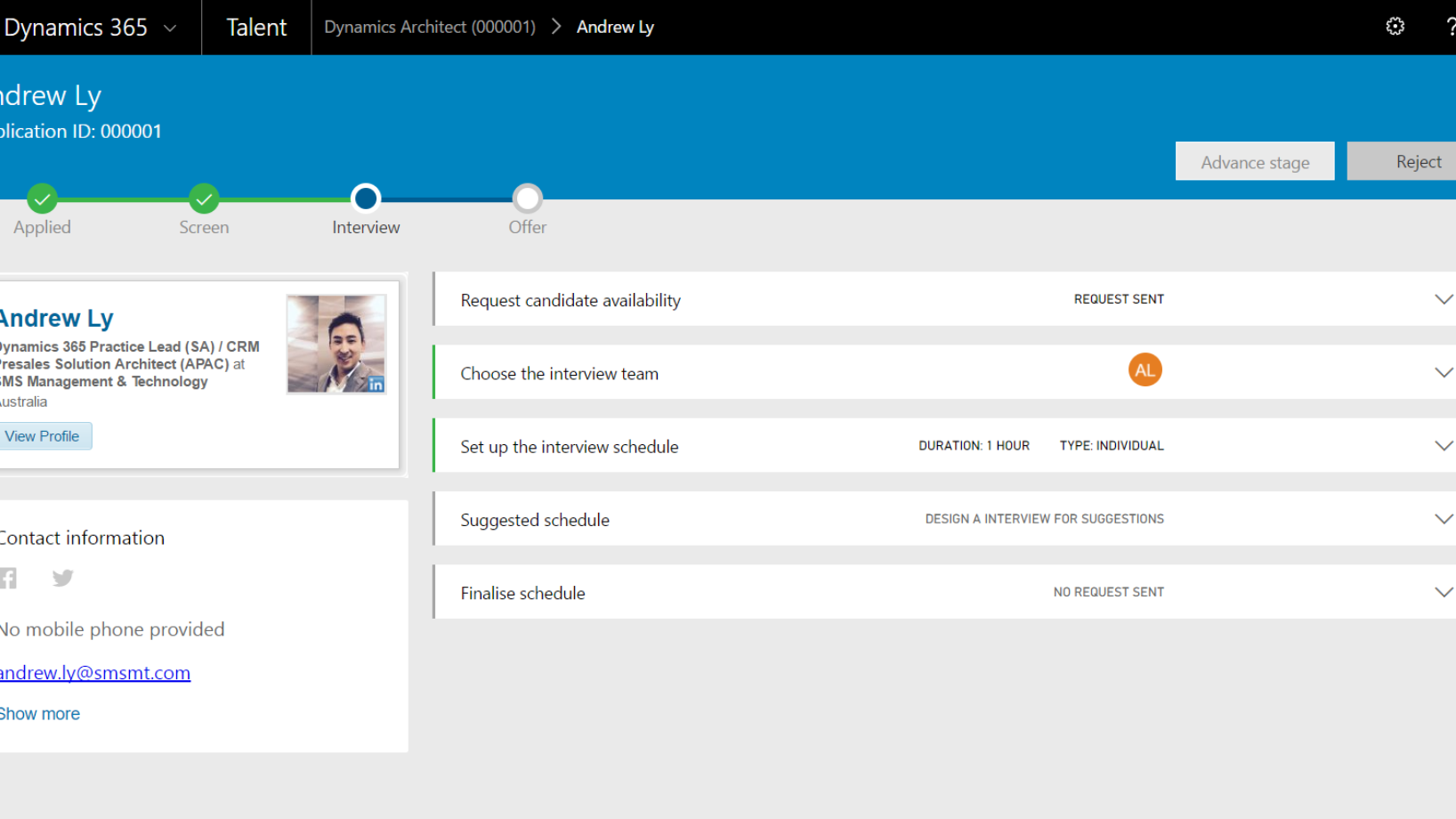This screenshot has height=819, width=1456.
Task: Click DESIGN A INTERVIEW FOR SUGGESTIONS text
Action: tap(1044, 519)
